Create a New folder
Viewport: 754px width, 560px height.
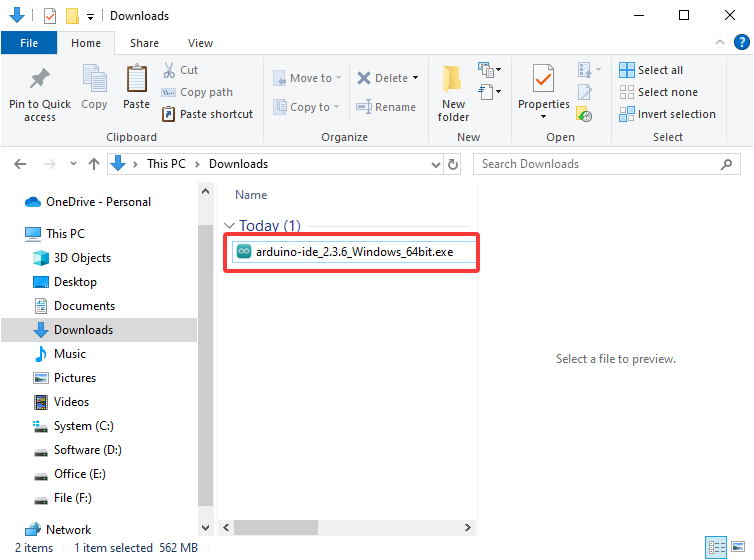coord(453,92)
